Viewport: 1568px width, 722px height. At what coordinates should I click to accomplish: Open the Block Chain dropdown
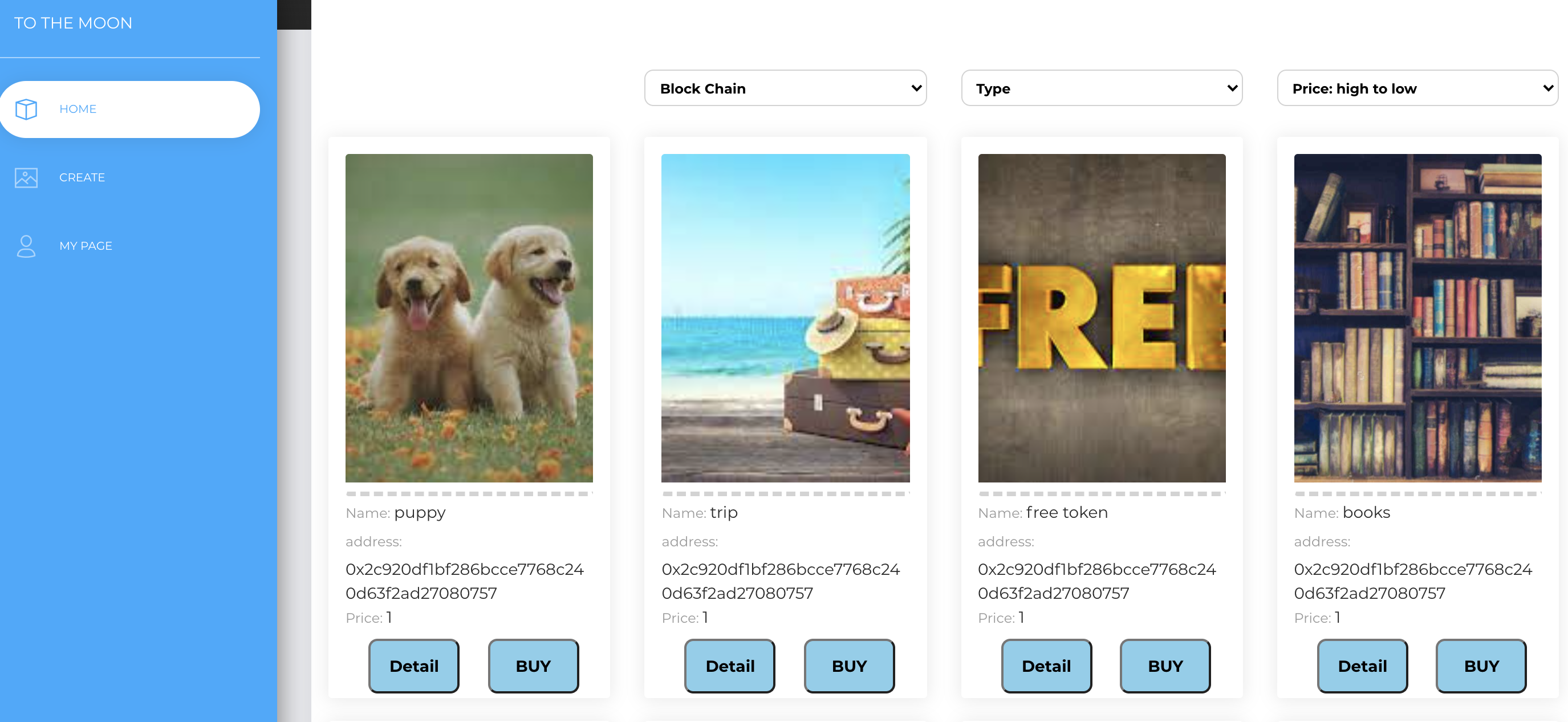tap(785, 88)
